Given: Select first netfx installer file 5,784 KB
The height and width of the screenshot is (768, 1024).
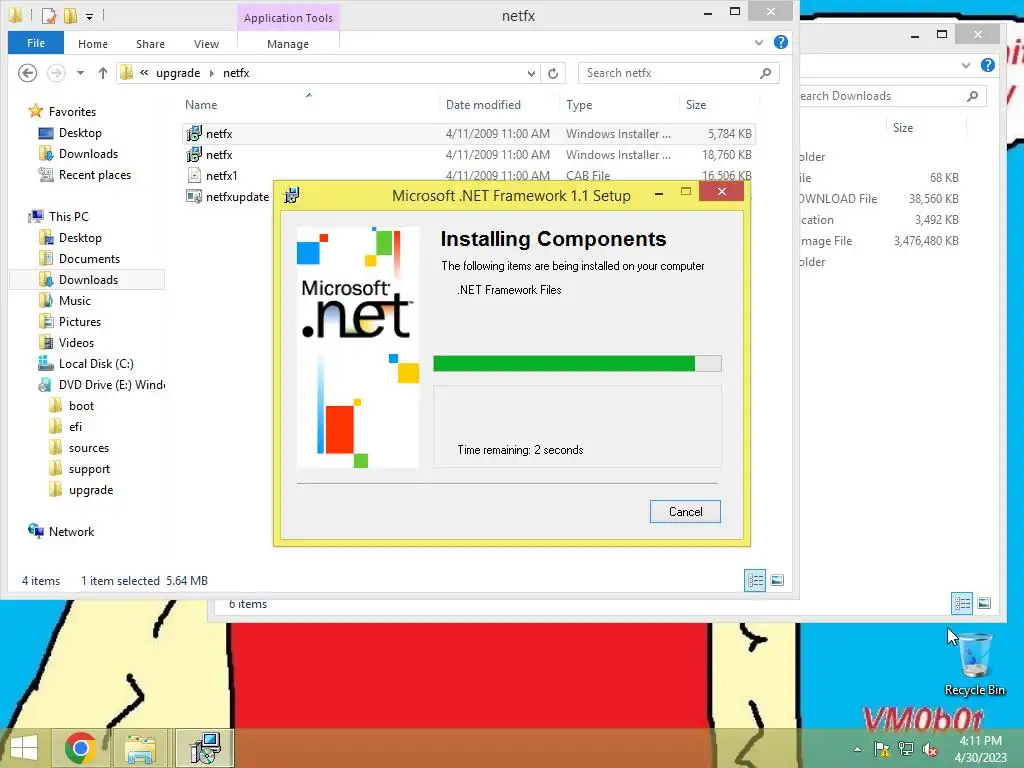Looking at the screenshot, I should [x=468, y=134].
